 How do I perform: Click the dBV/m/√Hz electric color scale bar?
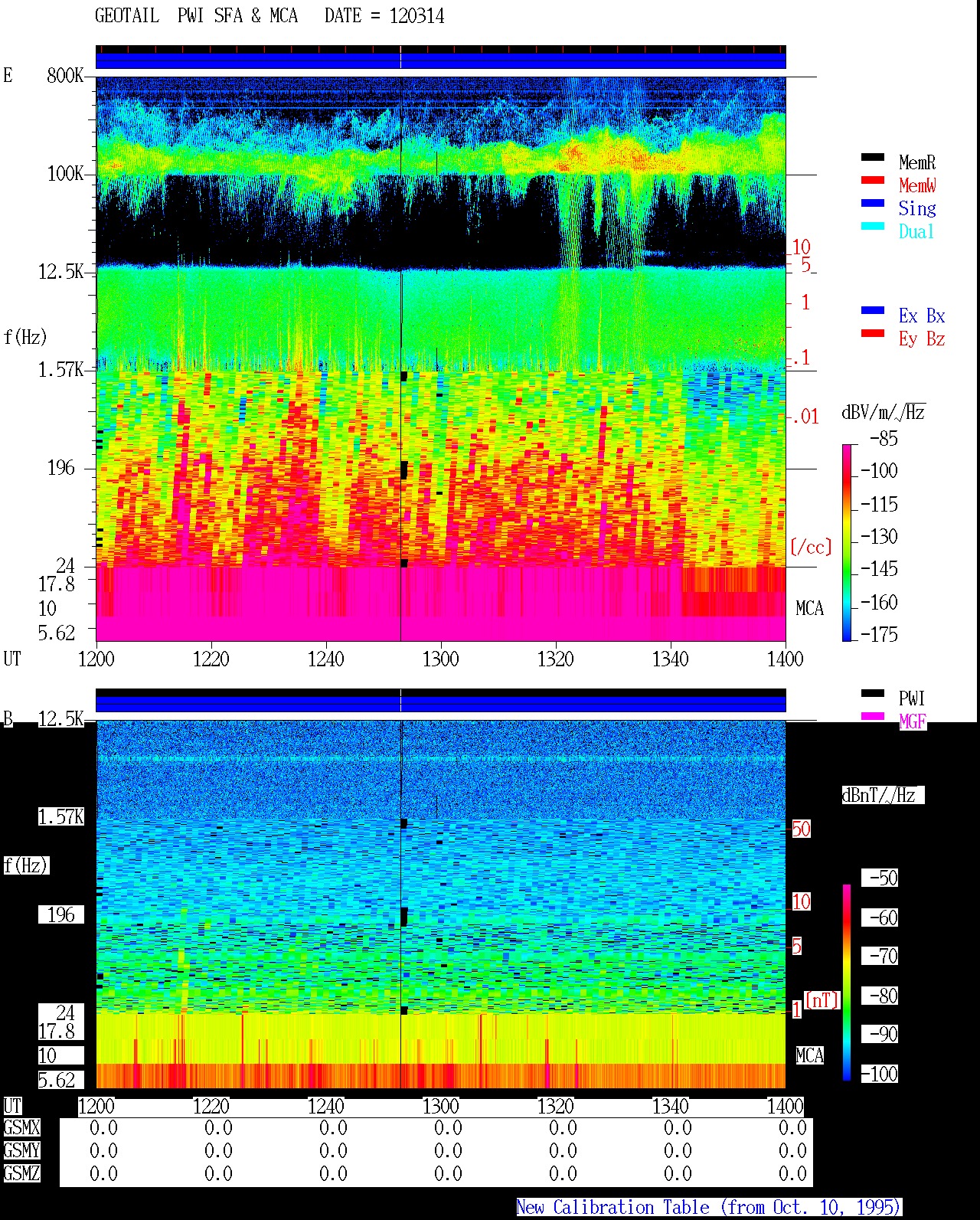847,542
